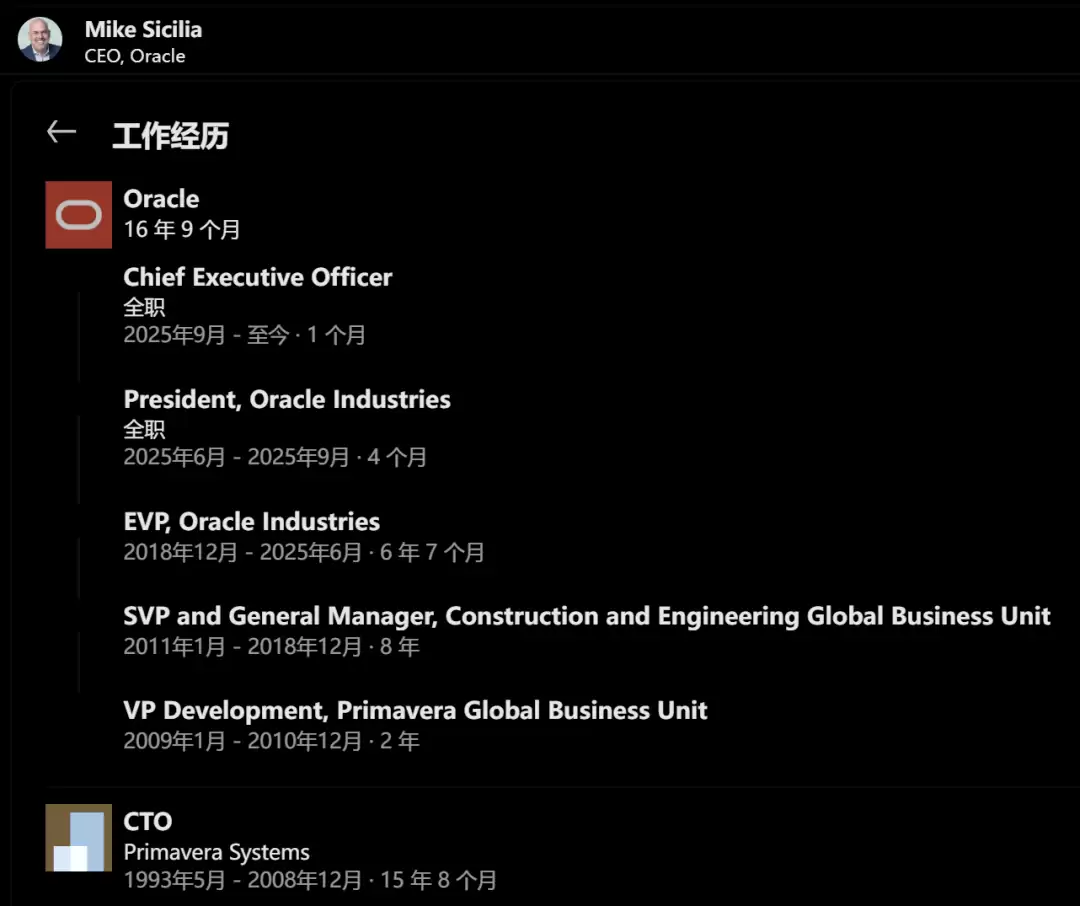Screen dimensions: 1080x906
Task: Select VP Development, Primavera Global Business Unit
Action: (x=415, y=710)
